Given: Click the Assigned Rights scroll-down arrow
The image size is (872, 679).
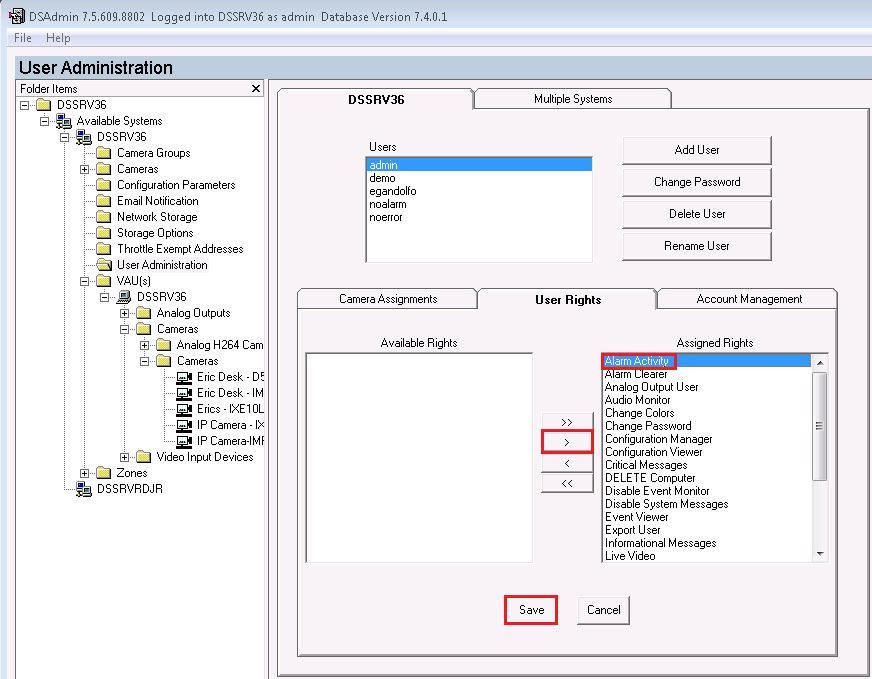Looking at the screenshot, I should click(x=821, y=554).
